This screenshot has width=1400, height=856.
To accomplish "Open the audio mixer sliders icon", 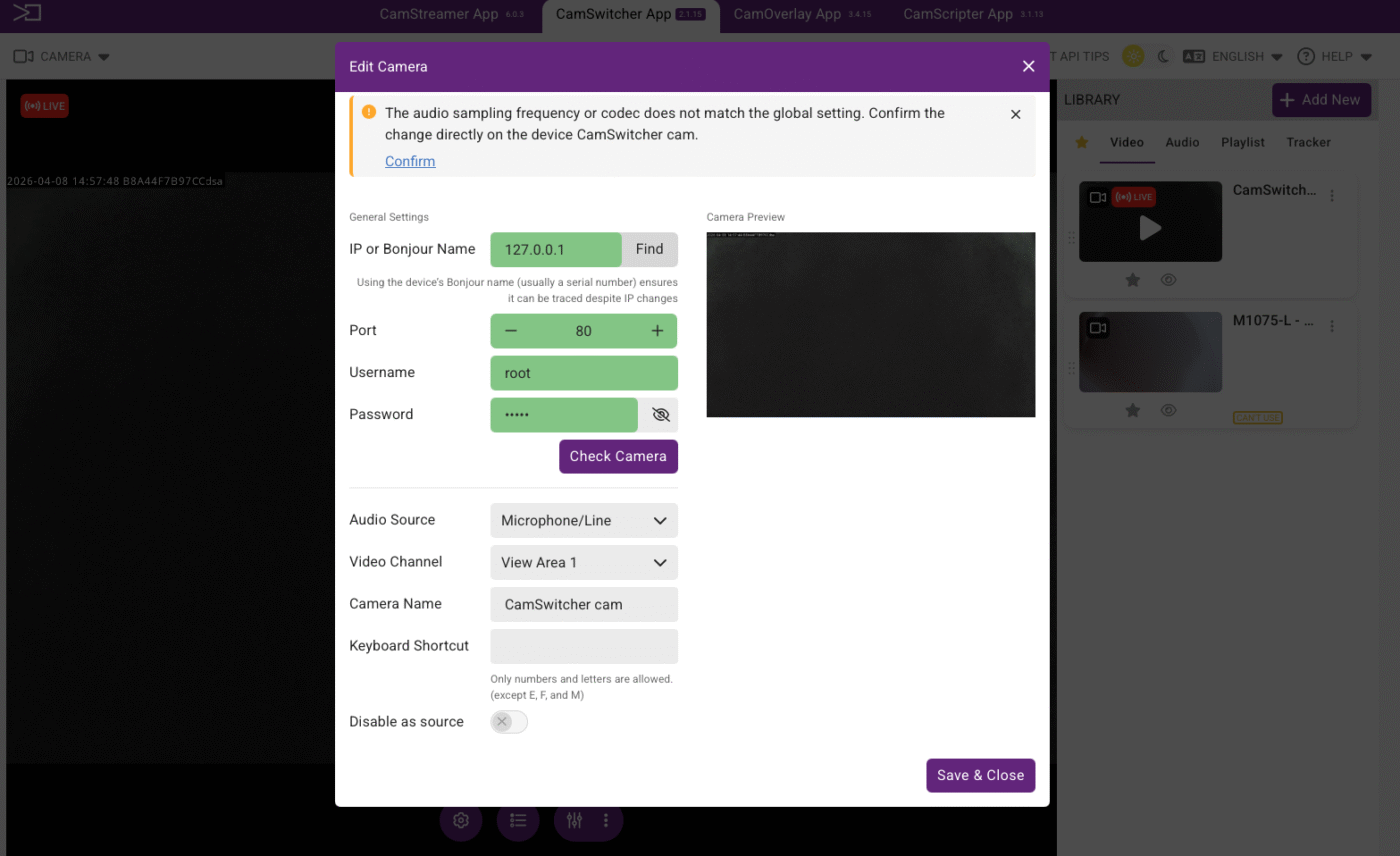I will tap(575, 821).
